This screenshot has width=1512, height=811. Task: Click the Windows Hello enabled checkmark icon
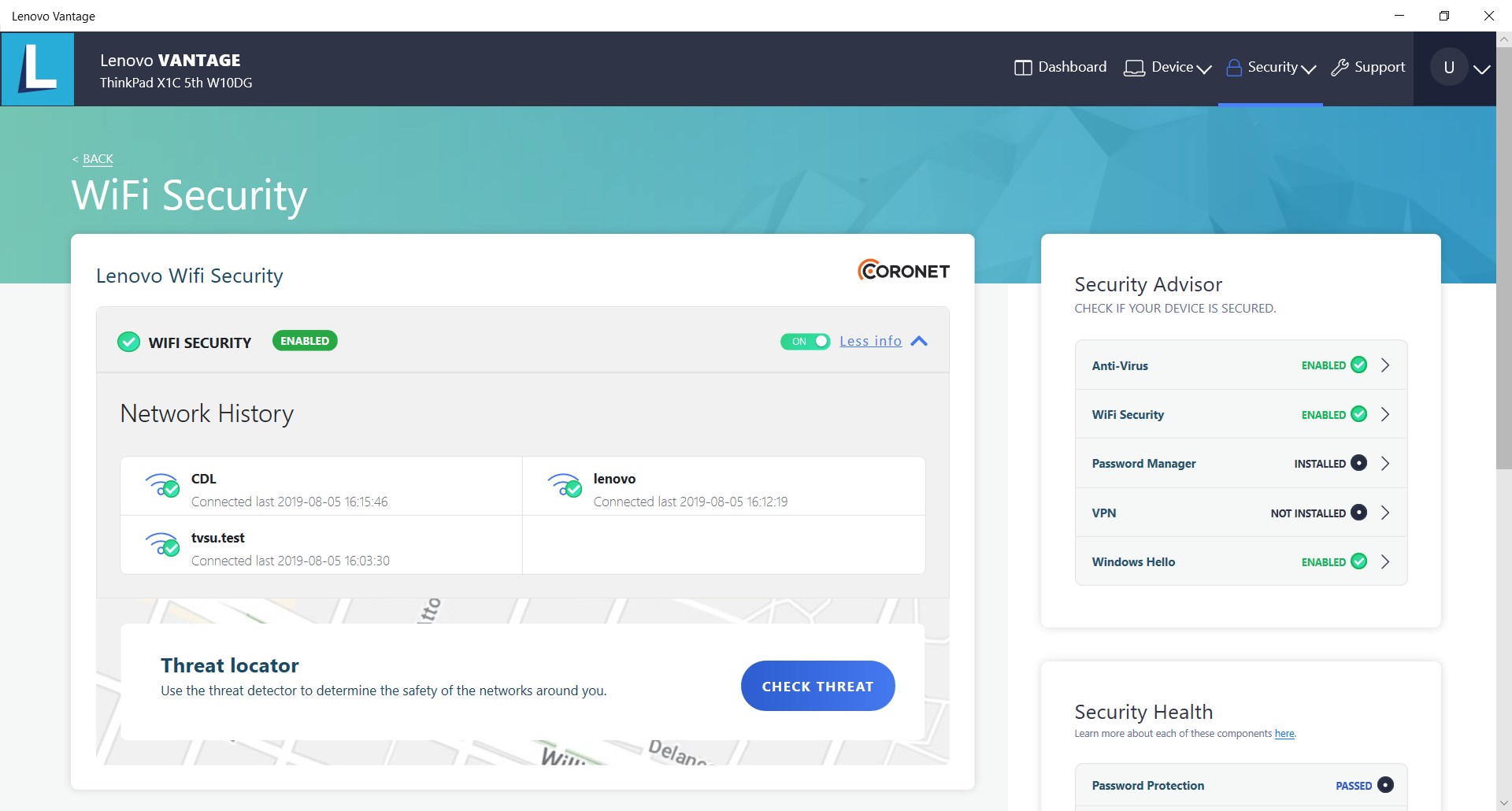1358,561
